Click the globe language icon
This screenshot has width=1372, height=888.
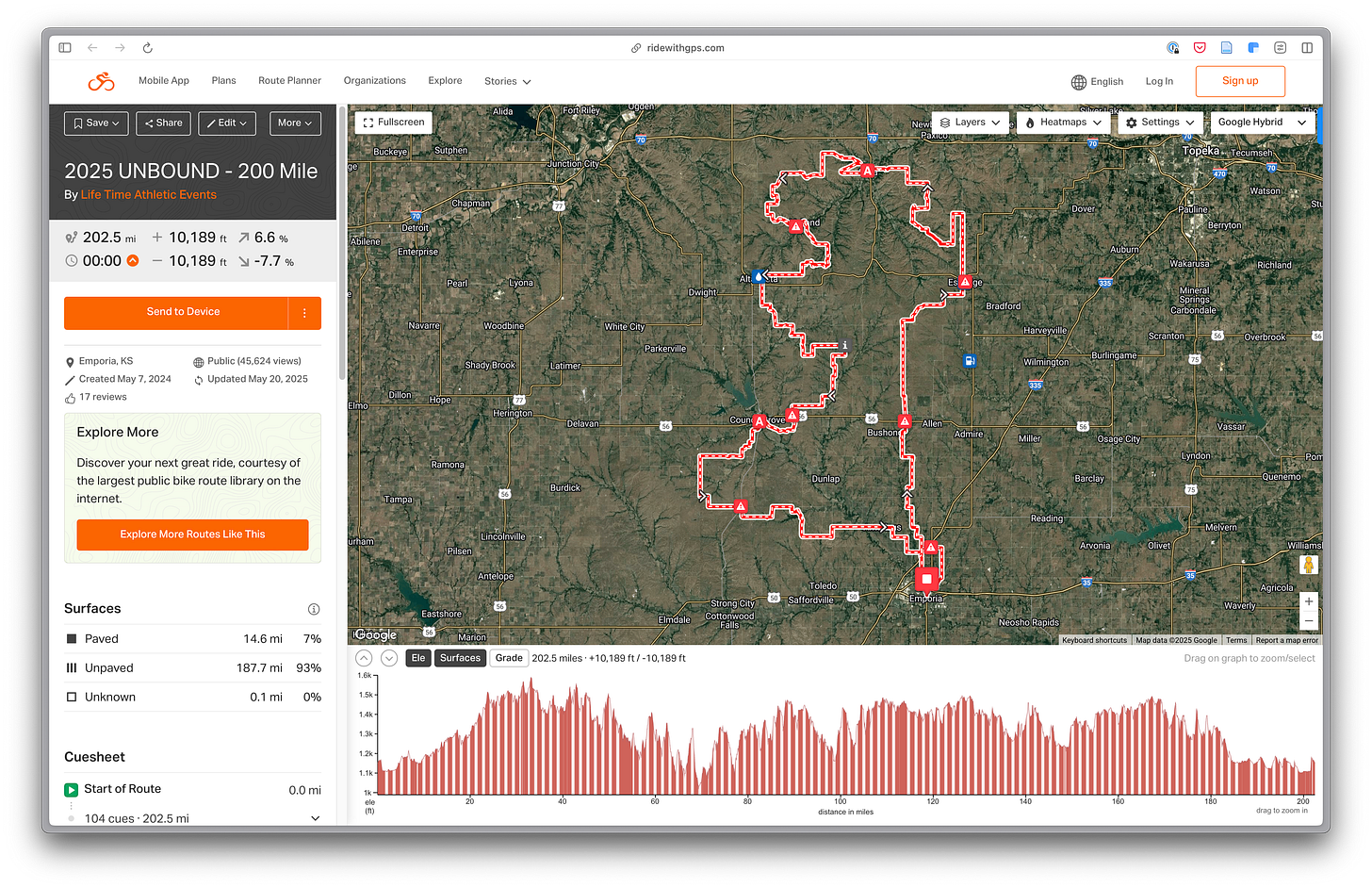(x=1079, y=82)
